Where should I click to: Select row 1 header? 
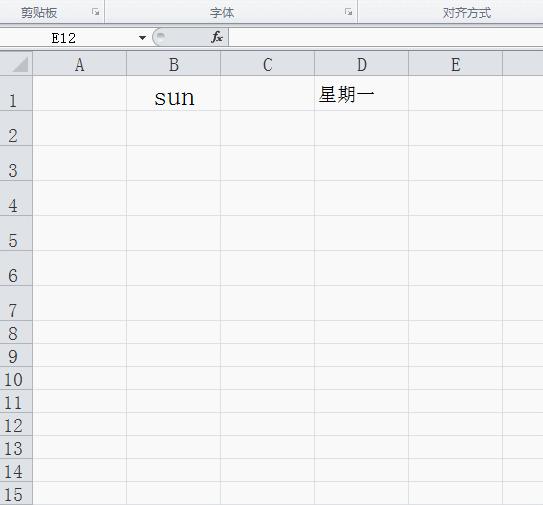pos(16,94)
